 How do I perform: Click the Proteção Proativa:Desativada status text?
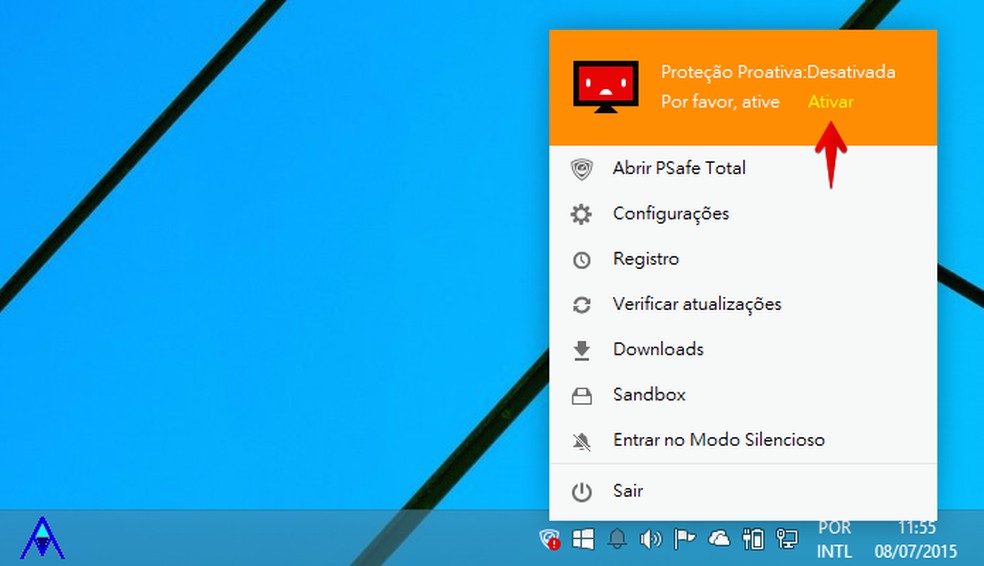pyautogui.click(x=778, y=72)
